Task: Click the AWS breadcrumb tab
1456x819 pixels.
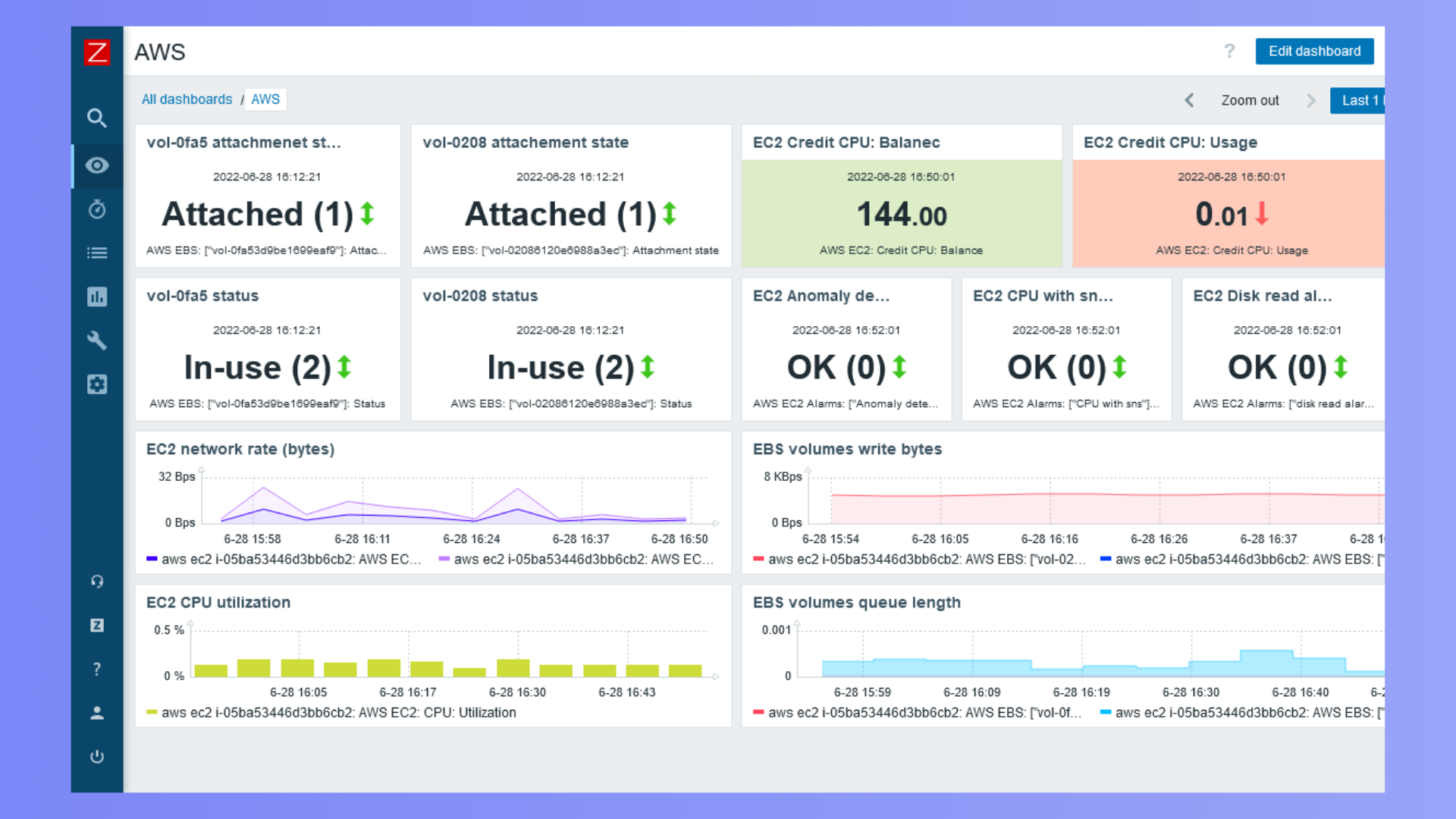Action: [263, 99]
